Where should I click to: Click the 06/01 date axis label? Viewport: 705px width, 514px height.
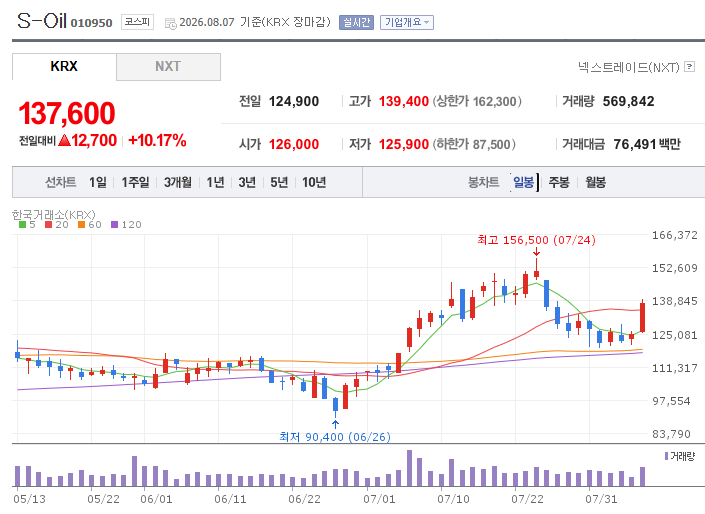(156, 499)
